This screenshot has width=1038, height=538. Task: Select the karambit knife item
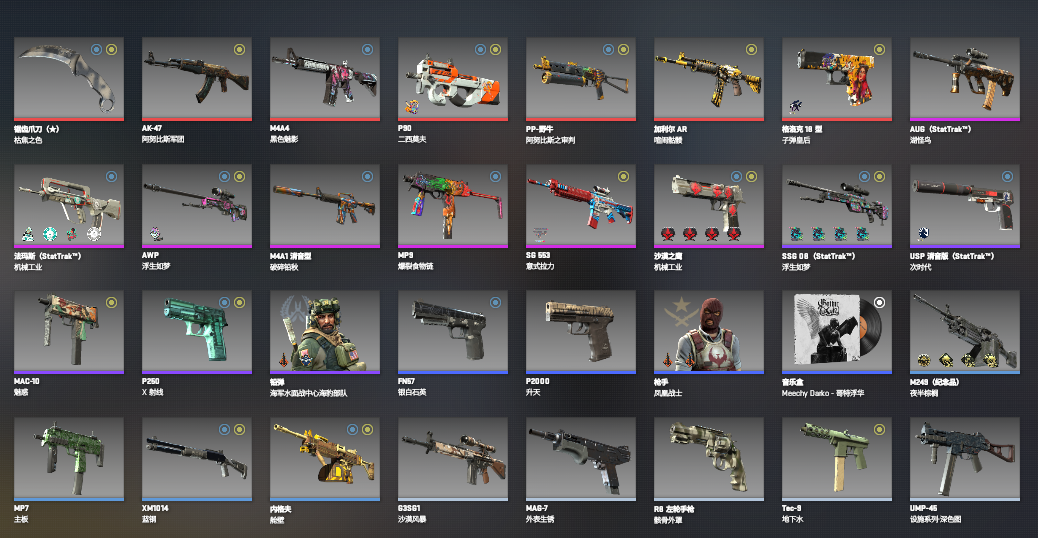[69, 79]
